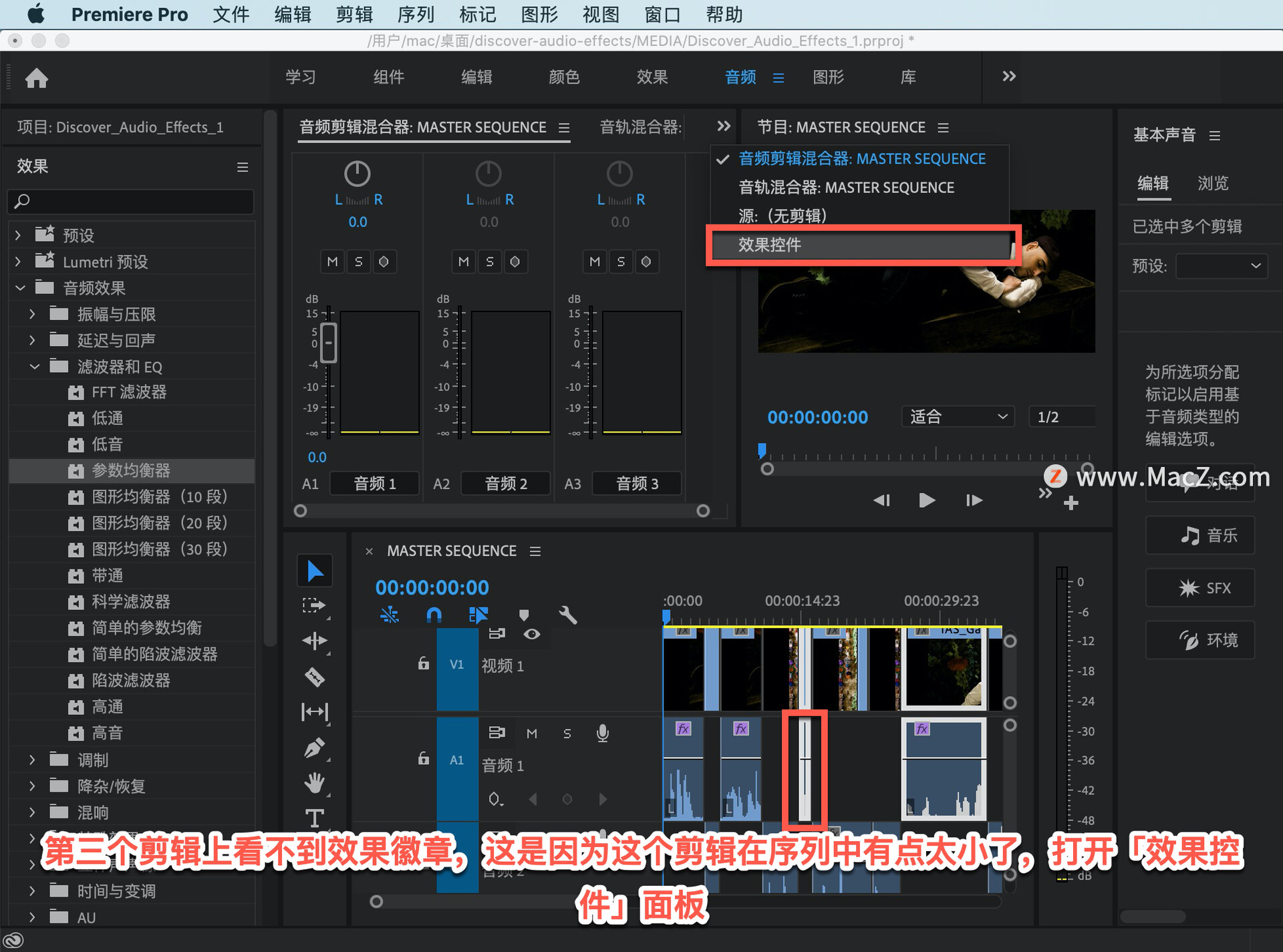Click the timeline timecode 00:00:00:00
Screen dimensions: 1283x952
[x=432, y=587]
